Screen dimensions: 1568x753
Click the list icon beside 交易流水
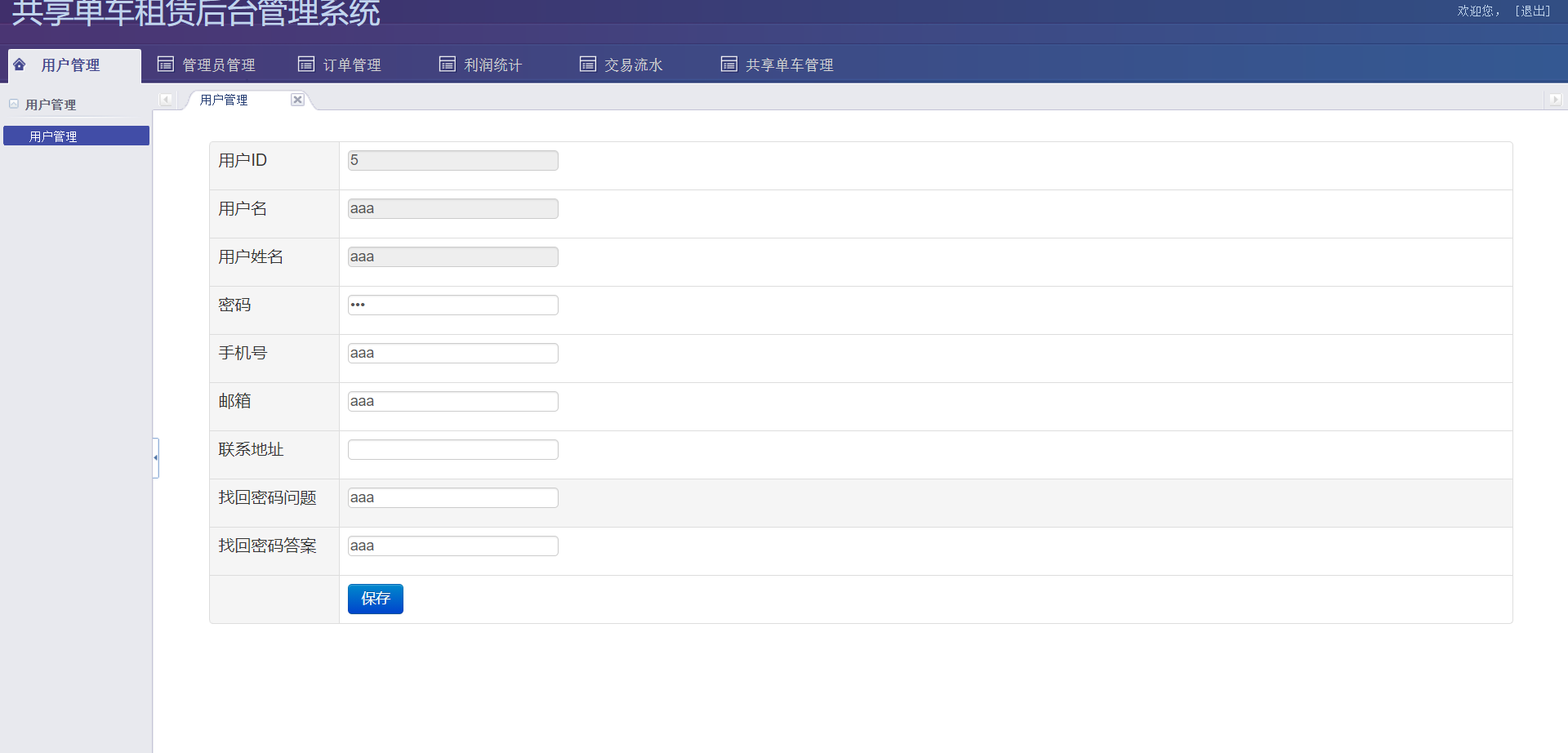tap(588, 65)
